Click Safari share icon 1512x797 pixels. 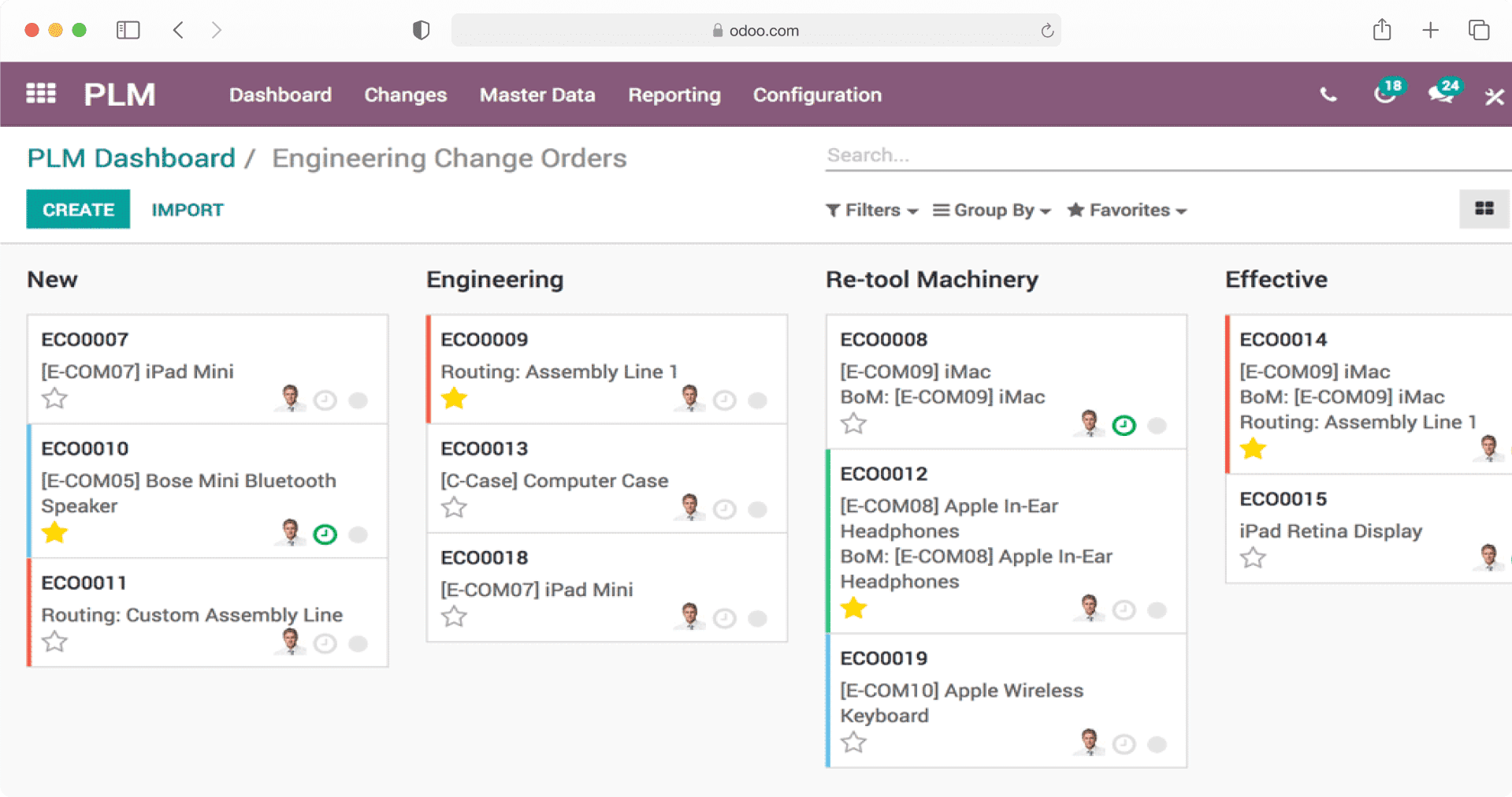(x=1381, y=31)
